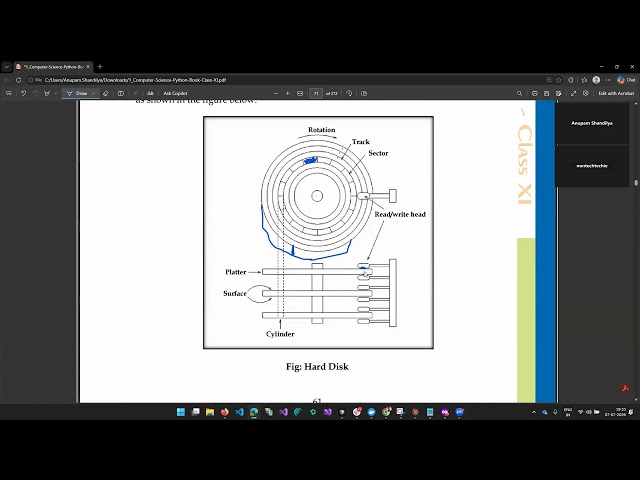Click the page number input field
Screen dimensions: 640x480
316,93
